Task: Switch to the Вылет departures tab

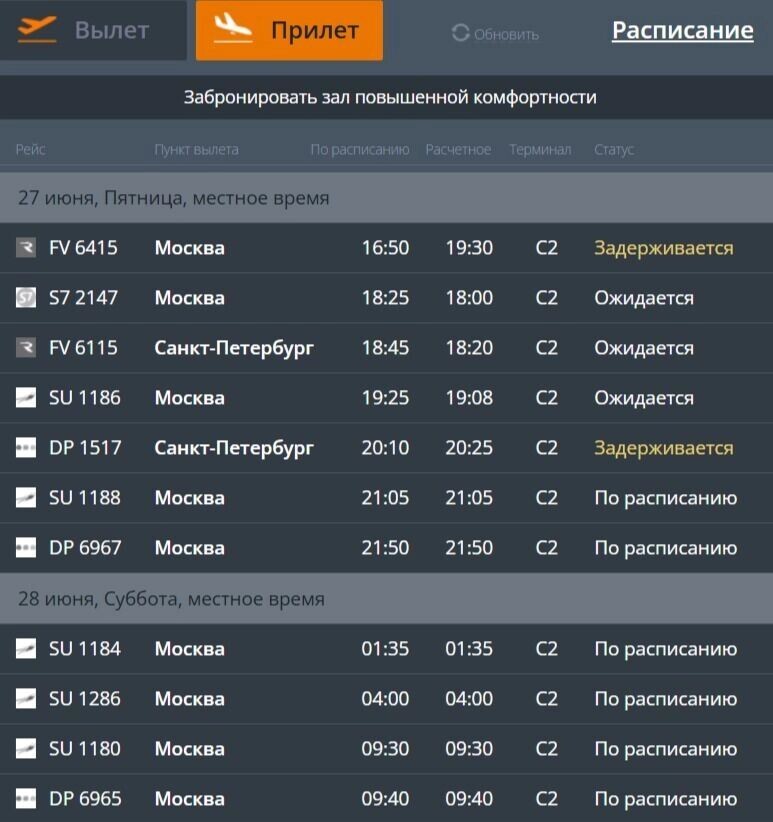Action: click(x=95, y=30)
